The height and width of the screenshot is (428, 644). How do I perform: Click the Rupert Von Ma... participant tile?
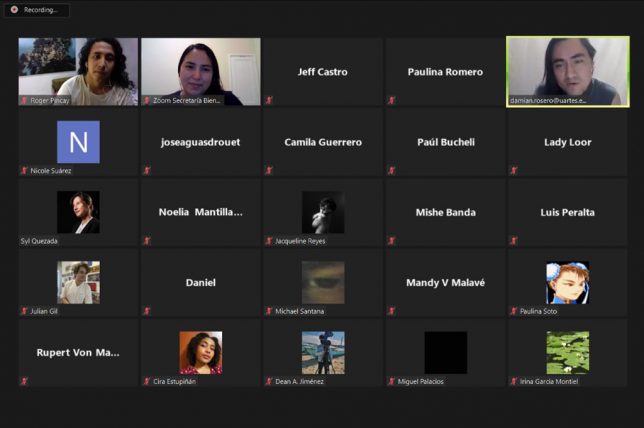click(x=78, y=352)
